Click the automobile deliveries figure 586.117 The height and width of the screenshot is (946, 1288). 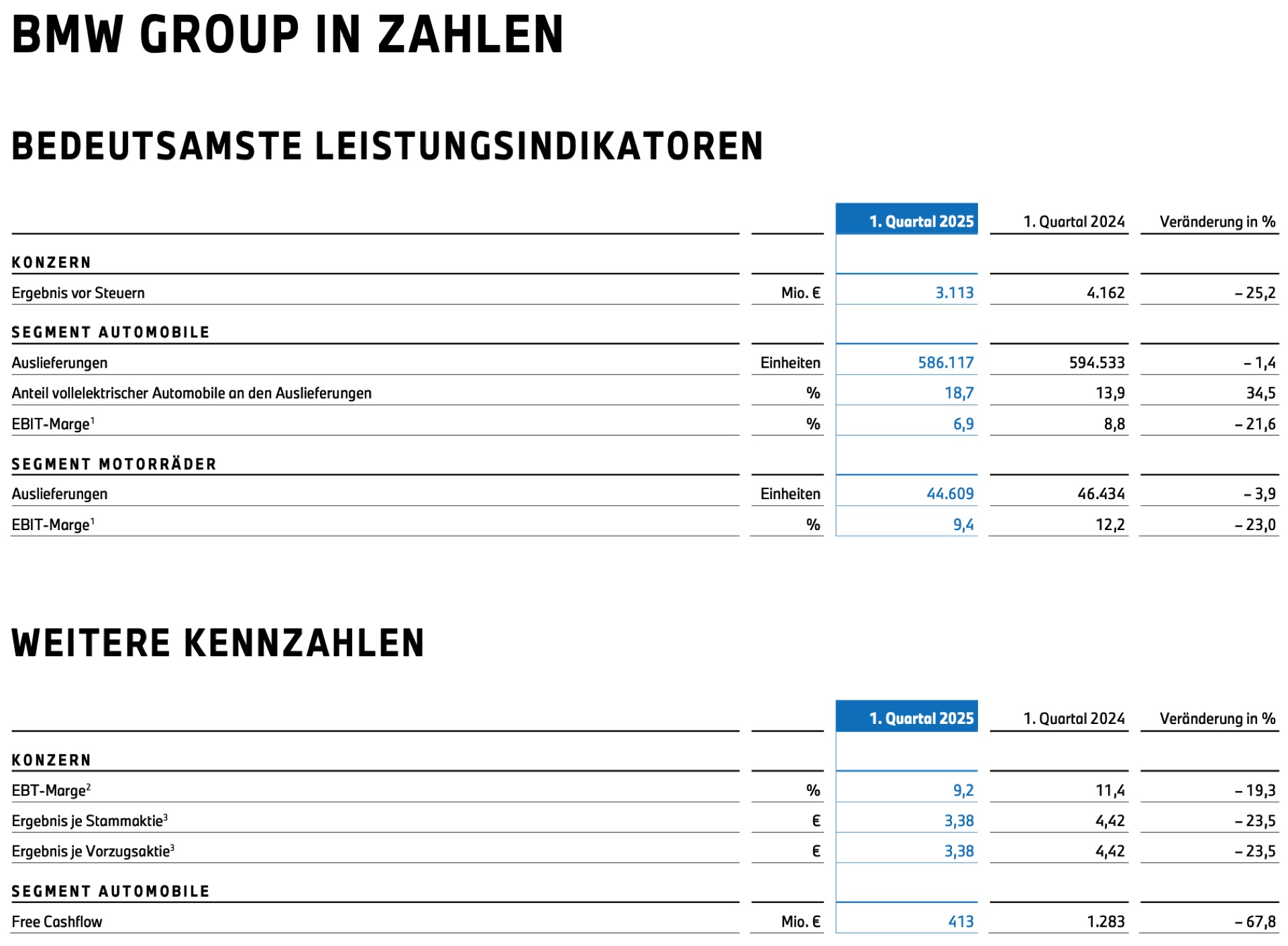point(945,363)
